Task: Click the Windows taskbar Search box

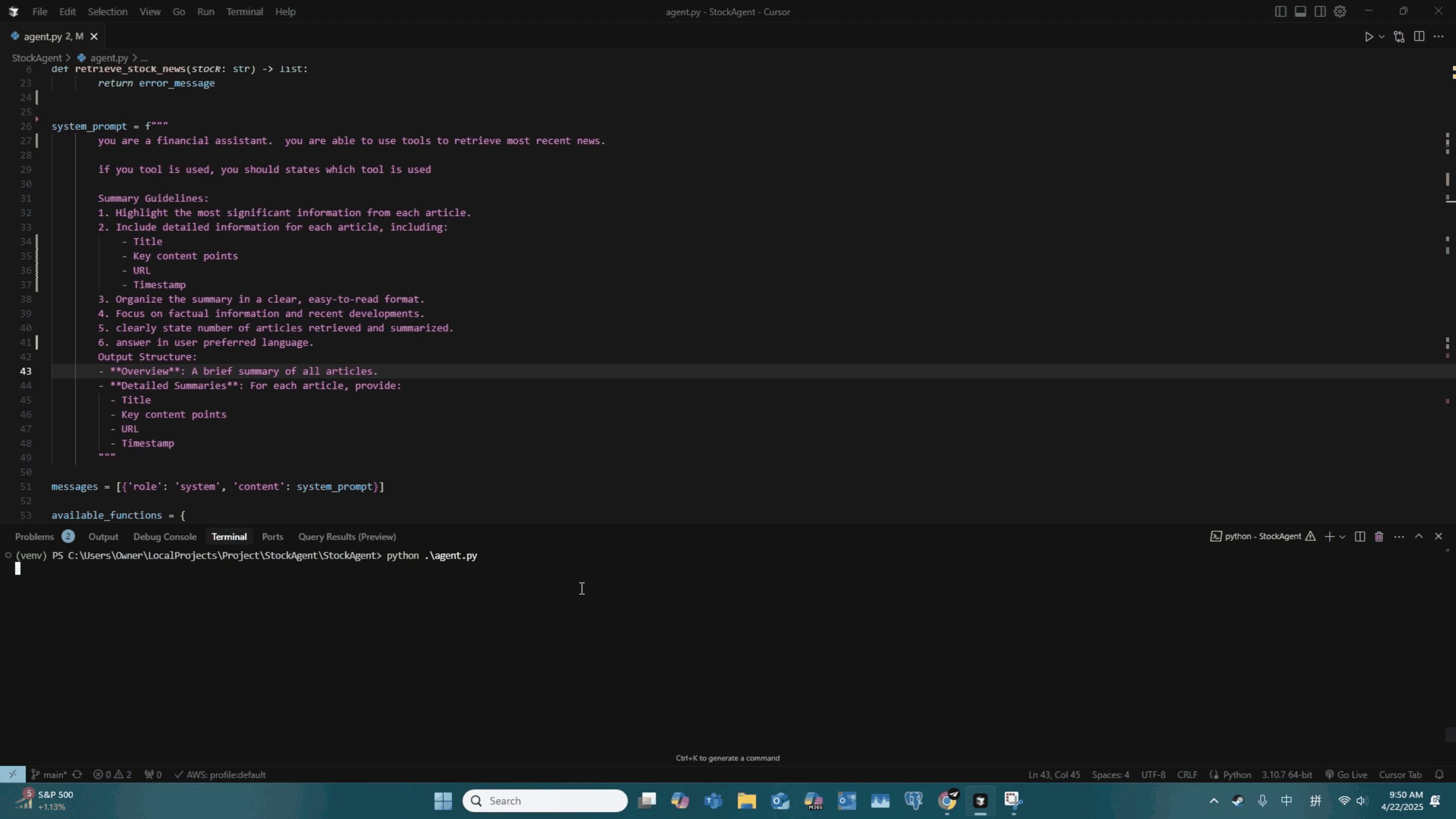Action: [x=545, y=801]
